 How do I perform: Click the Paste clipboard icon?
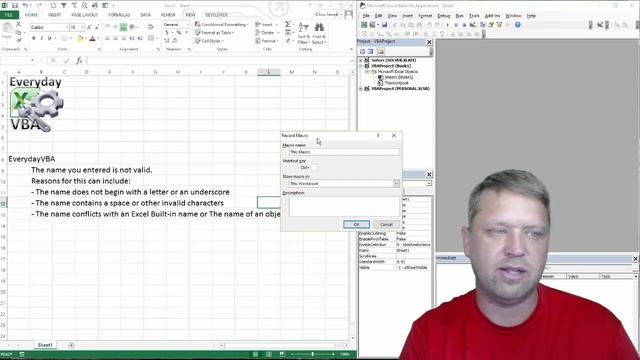[x=7, y=29]
